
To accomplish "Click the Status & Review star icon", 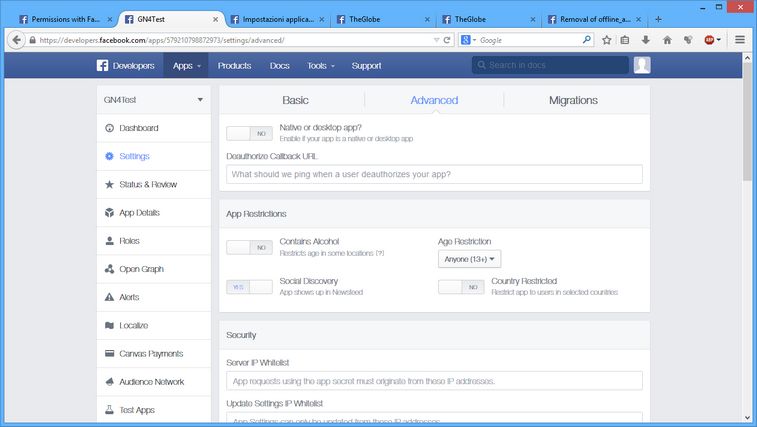I will [110, 185].
